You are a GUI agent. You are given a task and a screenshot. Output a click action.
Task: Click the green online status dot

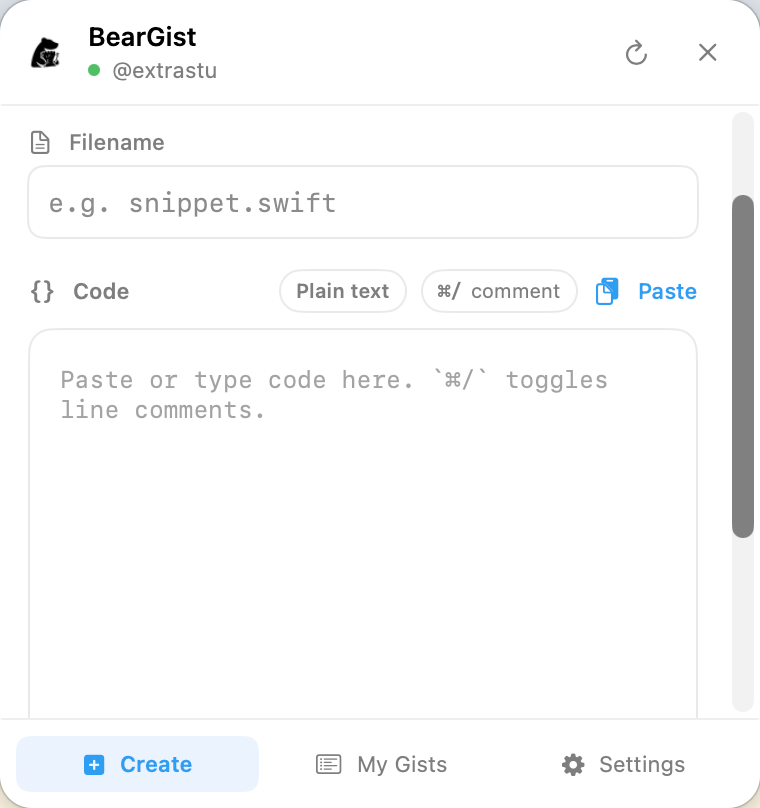94,71
